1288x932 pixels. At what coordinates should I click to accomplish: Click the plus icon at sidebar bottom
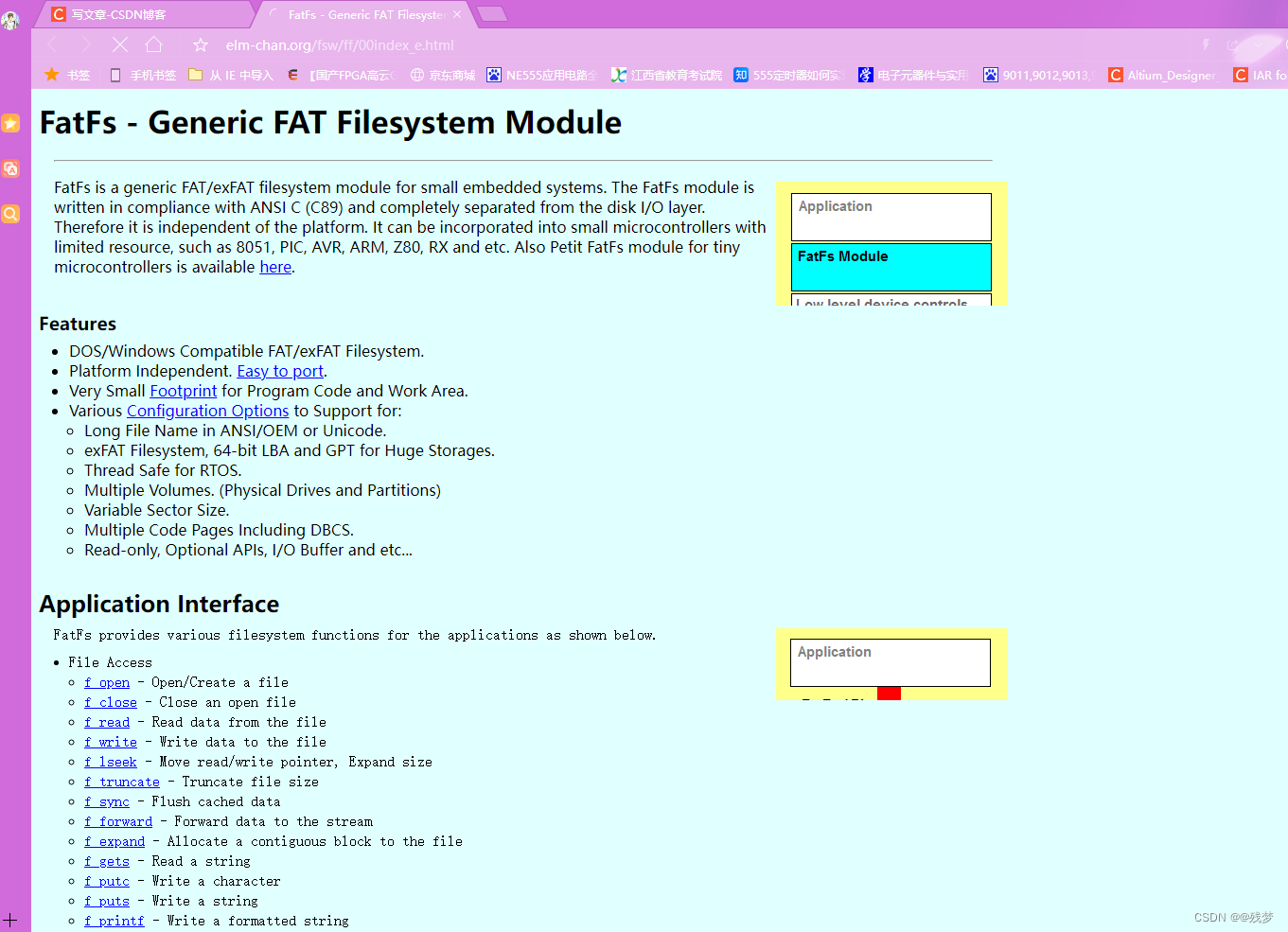click(x=9, y=920)
